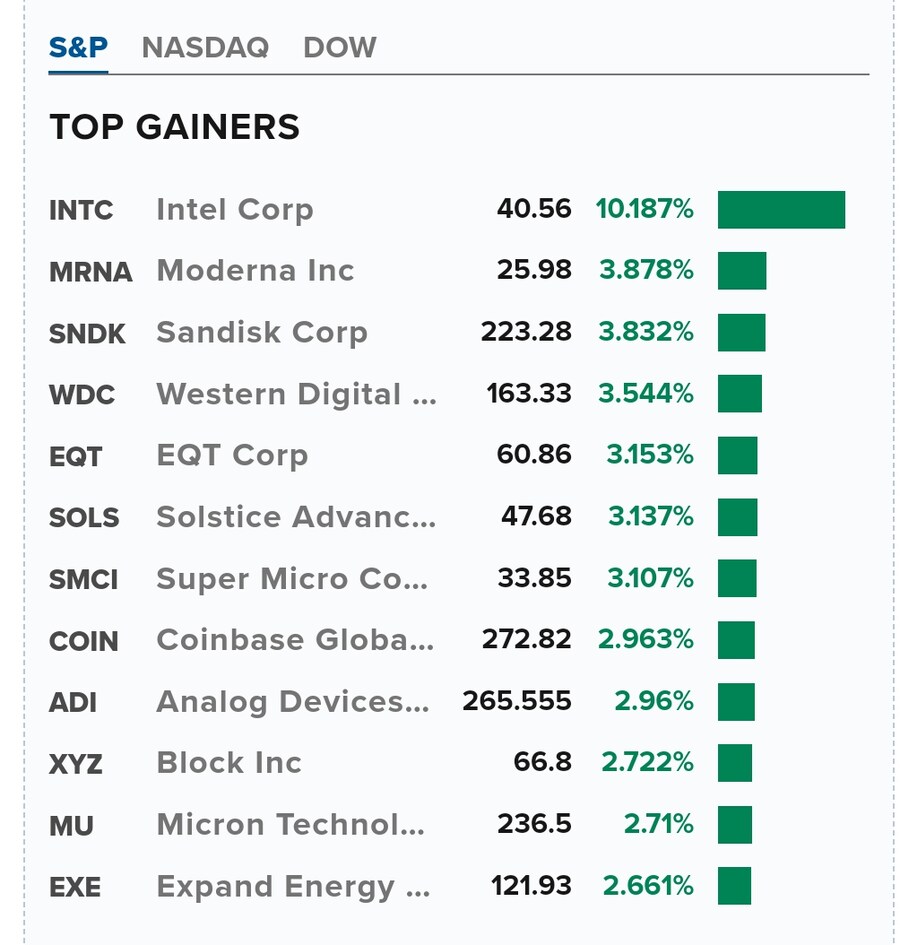This screenshot has height=945, width=900.
Task: Click Moderna's green percentage bar
Action: click(742, 271)
